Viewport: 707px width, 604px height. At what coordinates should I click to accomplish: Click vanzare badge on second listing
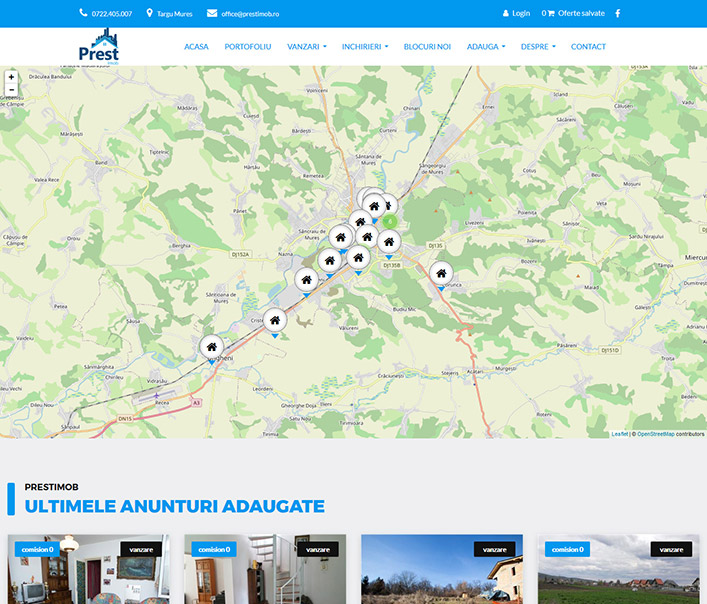coord(318,549)
